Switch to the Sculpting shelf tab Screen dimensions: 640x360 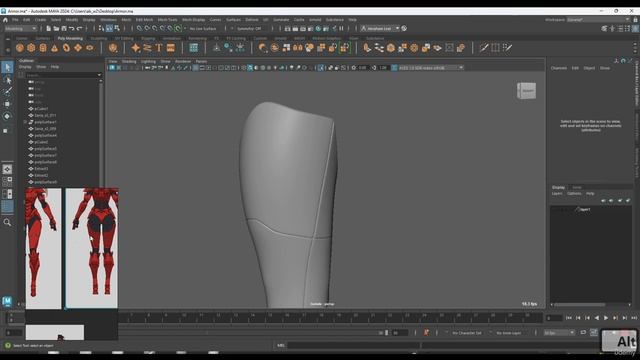(99, 38)
